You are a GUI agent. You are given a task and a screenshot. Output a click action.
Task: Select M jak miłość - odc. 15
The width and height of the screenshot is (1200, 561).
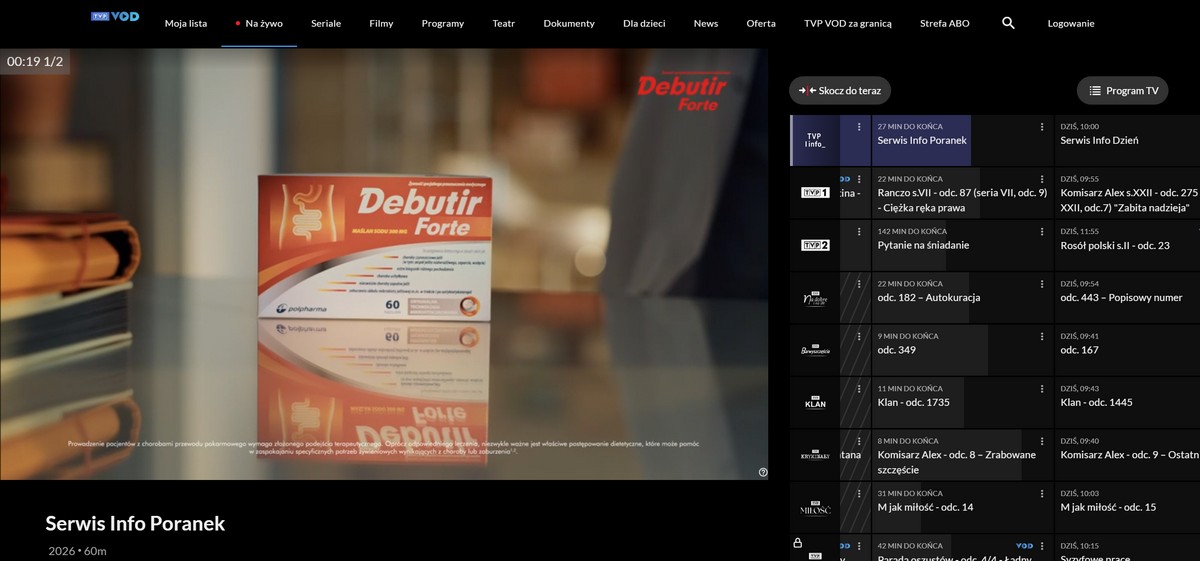click(1128, 508)
